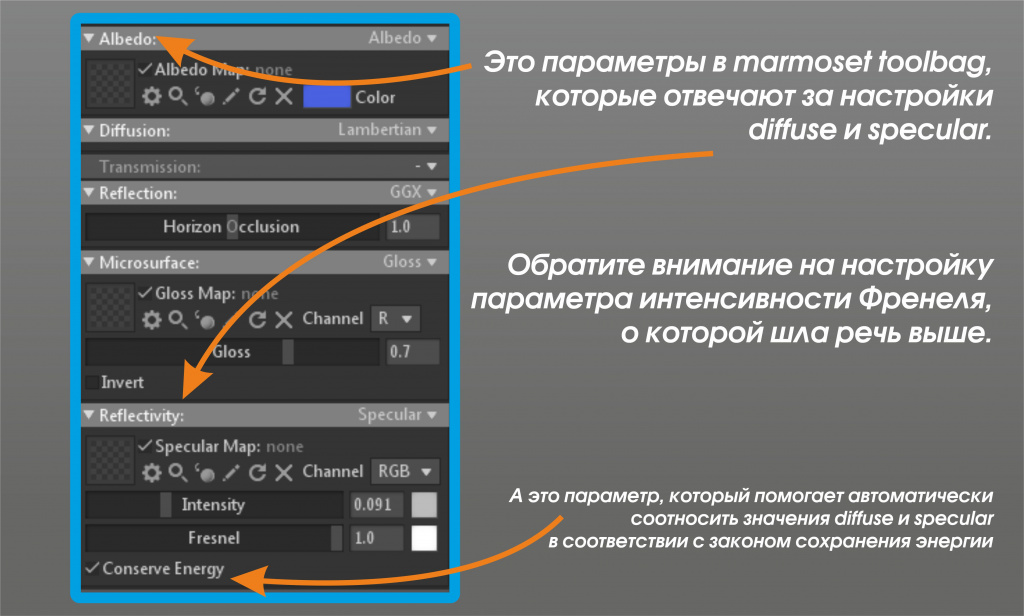Click the Gloss Map texture thumbnail

[110, 307]
